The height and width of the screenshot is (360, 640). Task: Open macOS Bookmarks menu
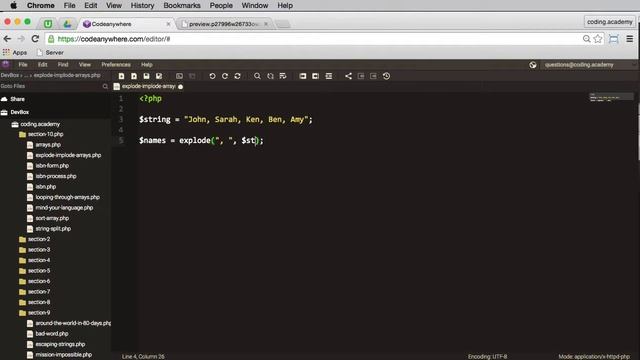(182, 5)
